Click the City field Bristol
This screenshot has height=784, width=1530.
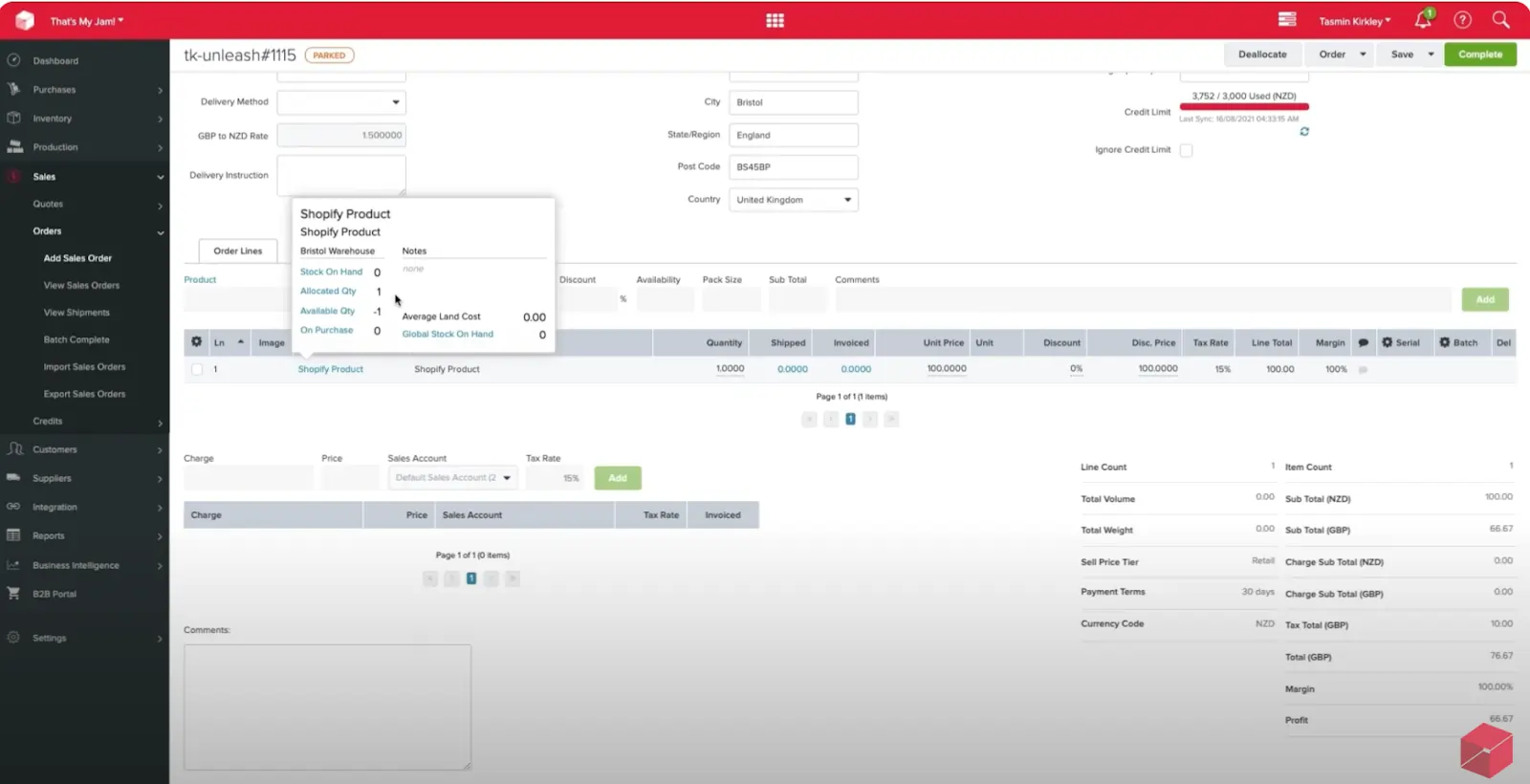point(794,102)
